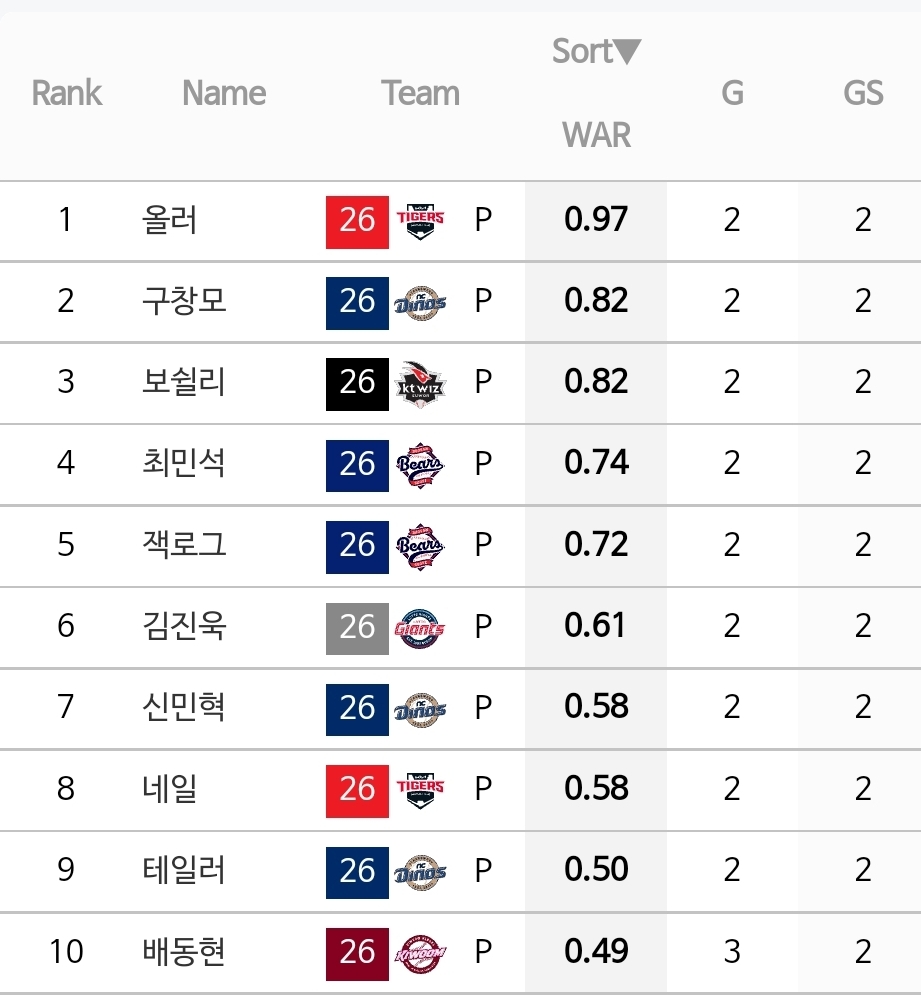The image size is (921, 995).
Task: Click the Name column header
Action: click(x=224, y=93)
